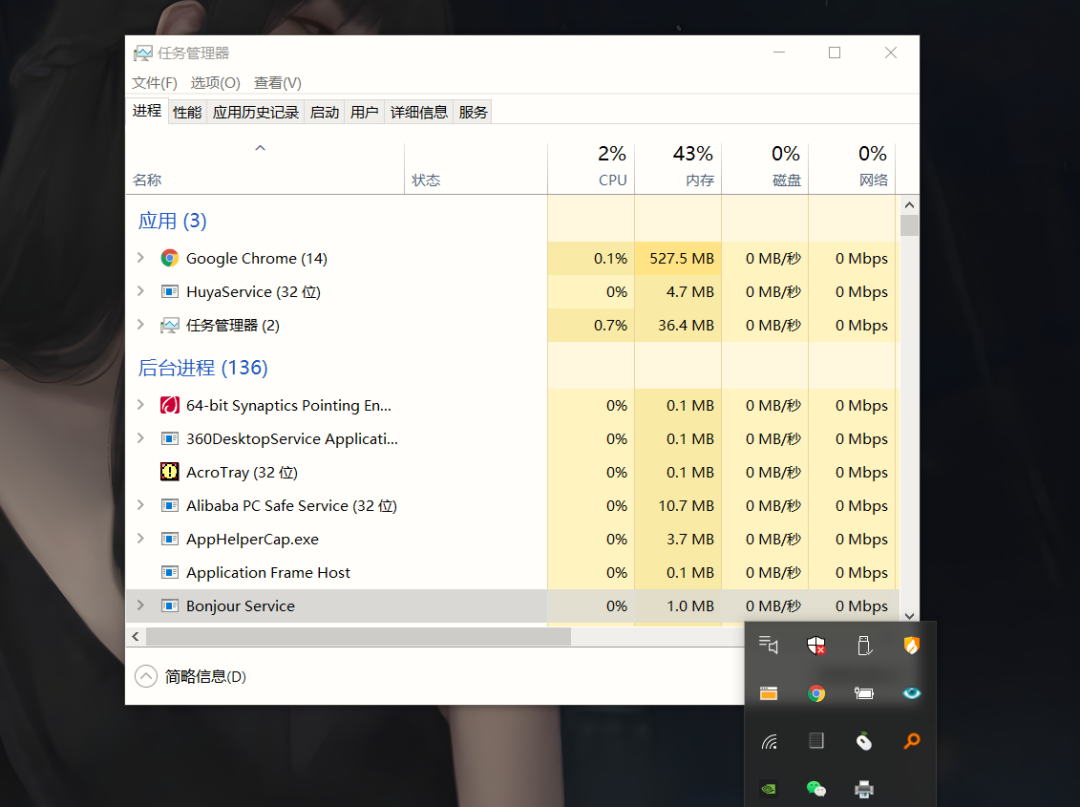Click the Chrome icon in the tray popup

[816, 693]
